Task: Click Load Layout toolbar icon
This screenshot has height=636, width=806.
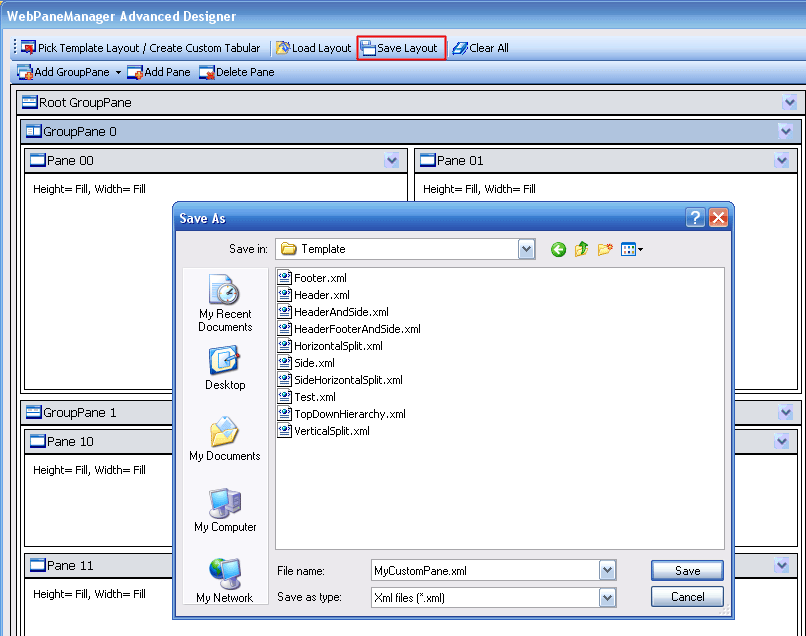Action: click(x=283, y=48)
